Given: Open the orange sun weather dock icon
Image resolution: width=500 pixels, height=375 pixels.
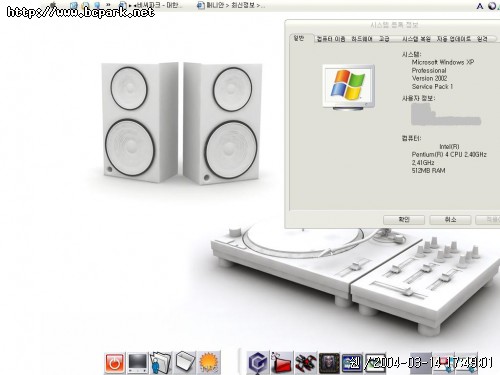Looking at the screenshot, I should 209,362.
